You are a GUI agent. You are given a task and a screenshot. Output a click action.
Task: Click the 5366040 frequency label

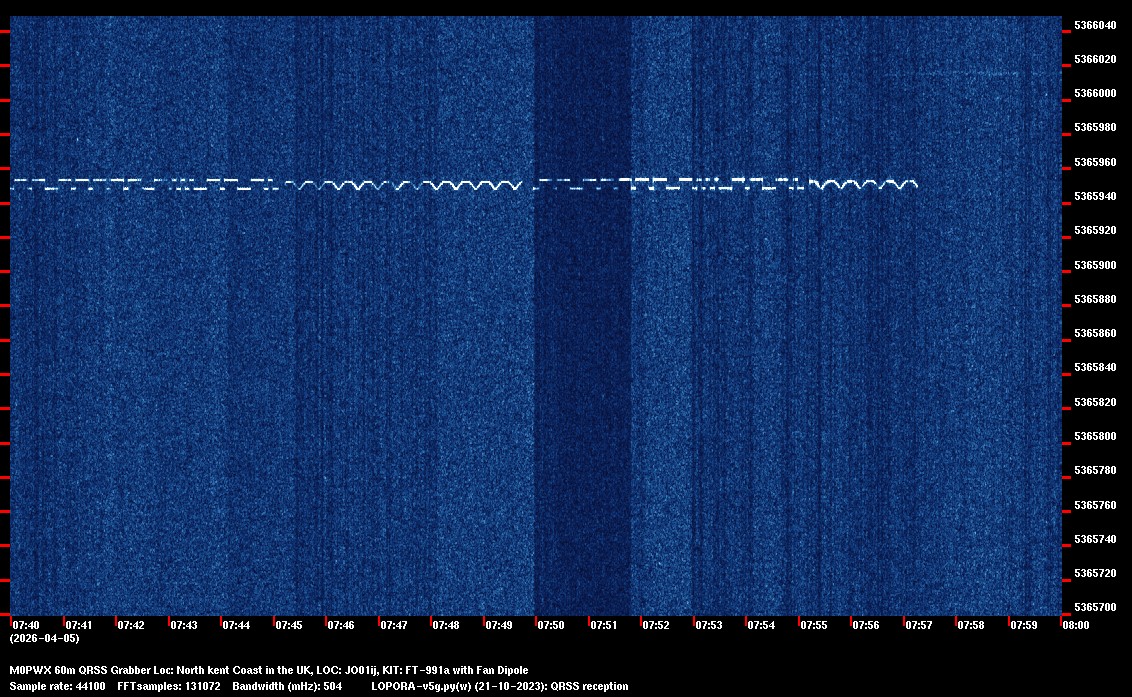(x=1094, y=25)
